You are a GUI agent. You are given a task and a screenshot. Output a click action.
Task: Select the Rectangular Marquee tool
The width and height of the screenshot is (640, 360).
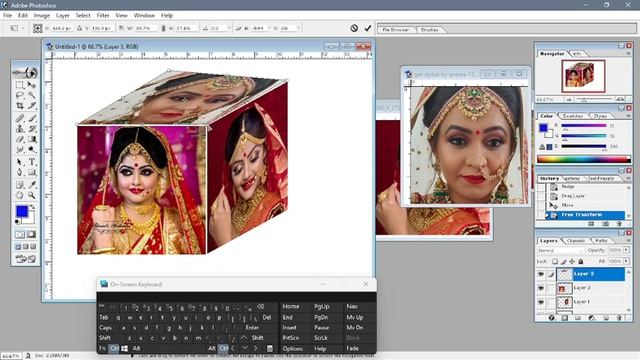[20, 85]
